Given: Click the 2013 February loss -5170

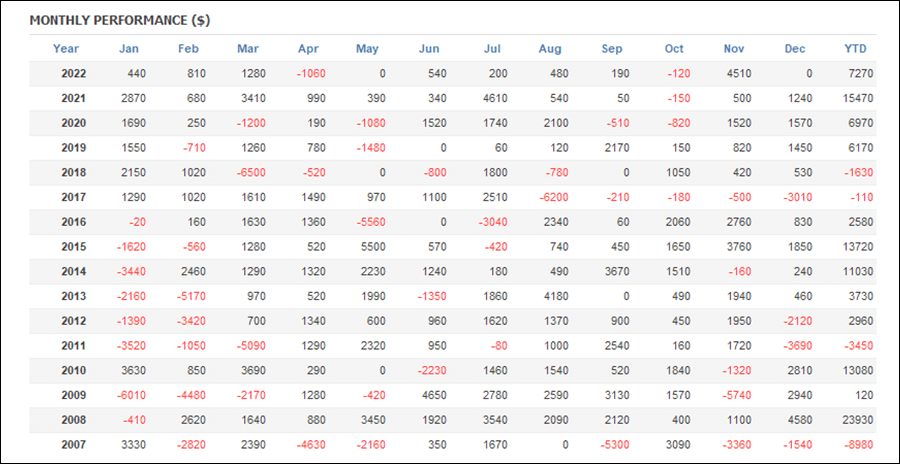Looking at the screenshot, I should point(192,297).
